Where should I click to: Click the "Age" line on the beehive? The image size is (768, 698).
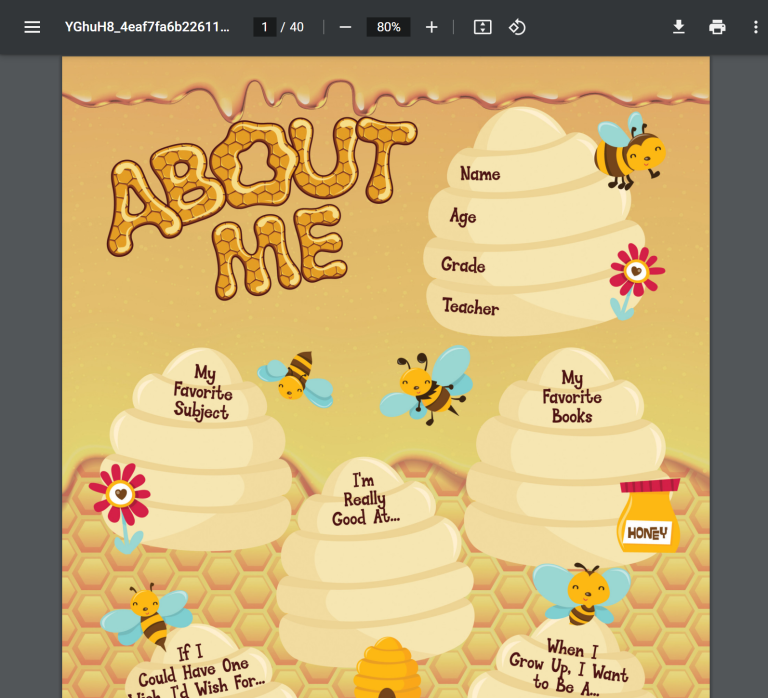pos(463,217)
